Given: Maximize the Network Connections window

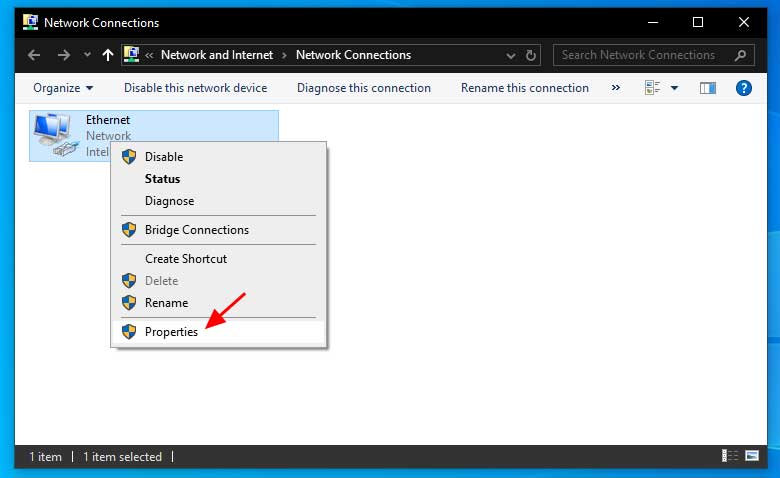Looking at the screenshot, I should pos(698,22).
